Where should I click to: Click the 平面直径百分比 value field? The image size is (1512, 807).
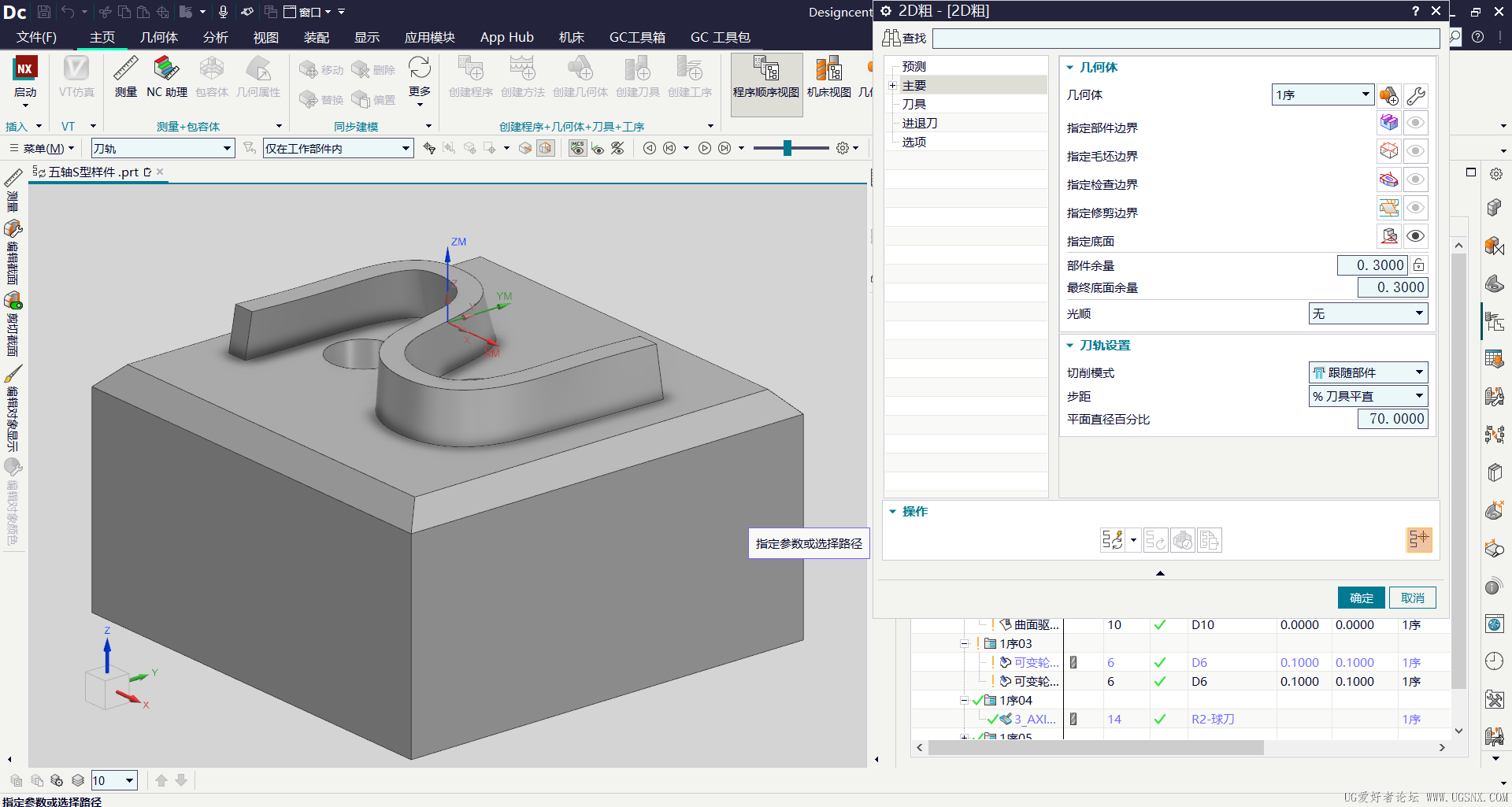1392,419
